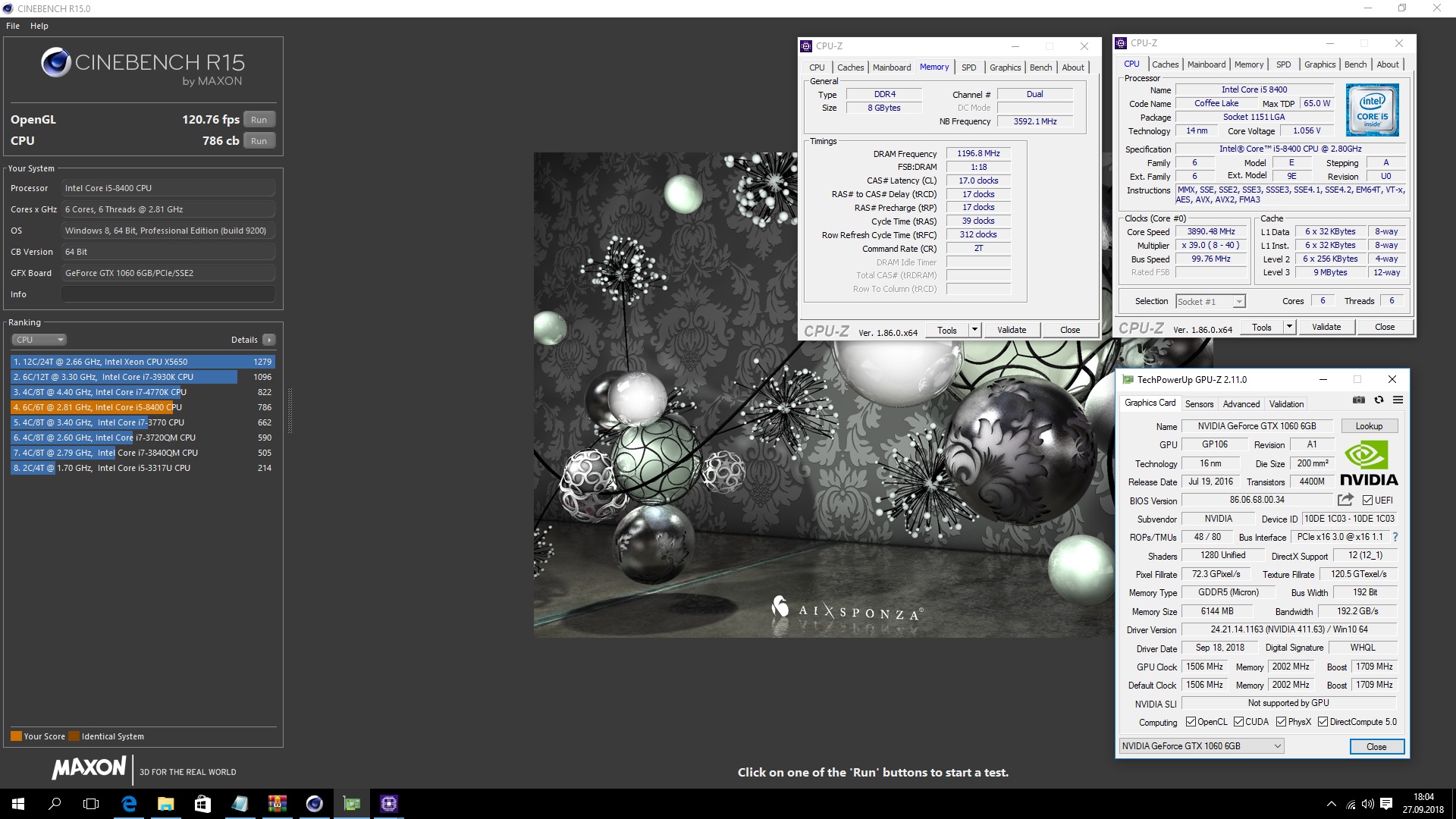1456x819 pixels.
Task: Open the Cinebench Help menu
Action: (39, 26)
